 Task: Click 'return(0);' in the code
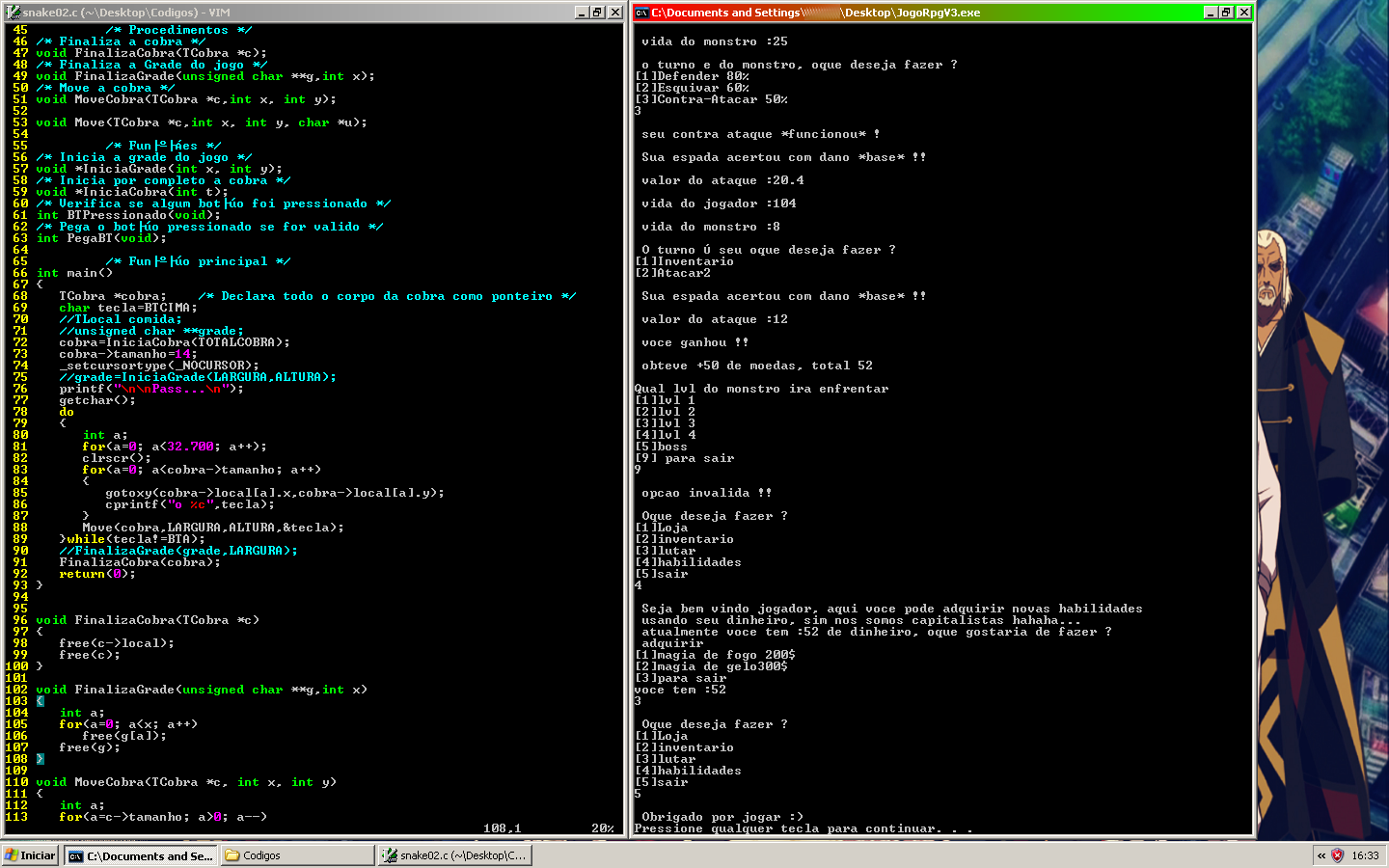click(97, 574)
